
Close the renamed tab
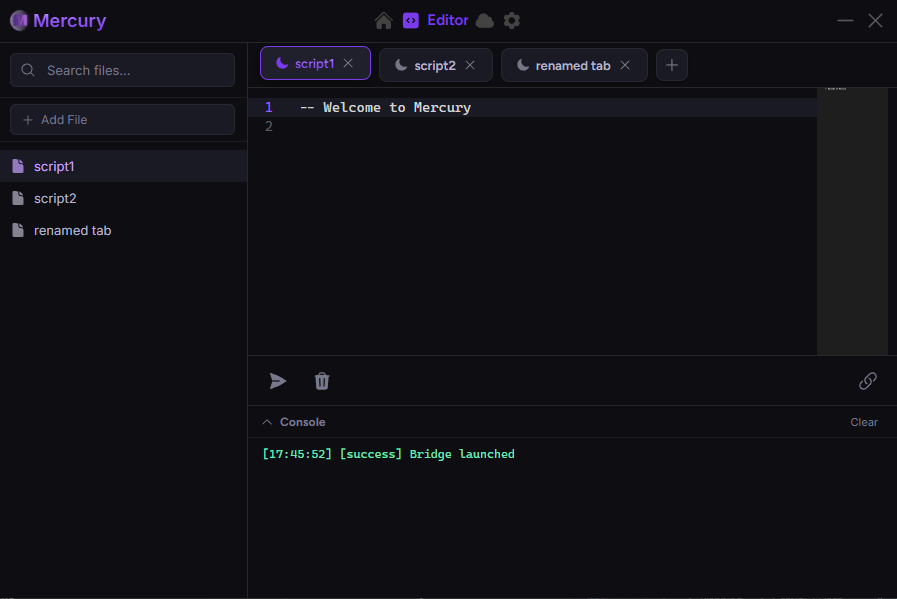625,65
